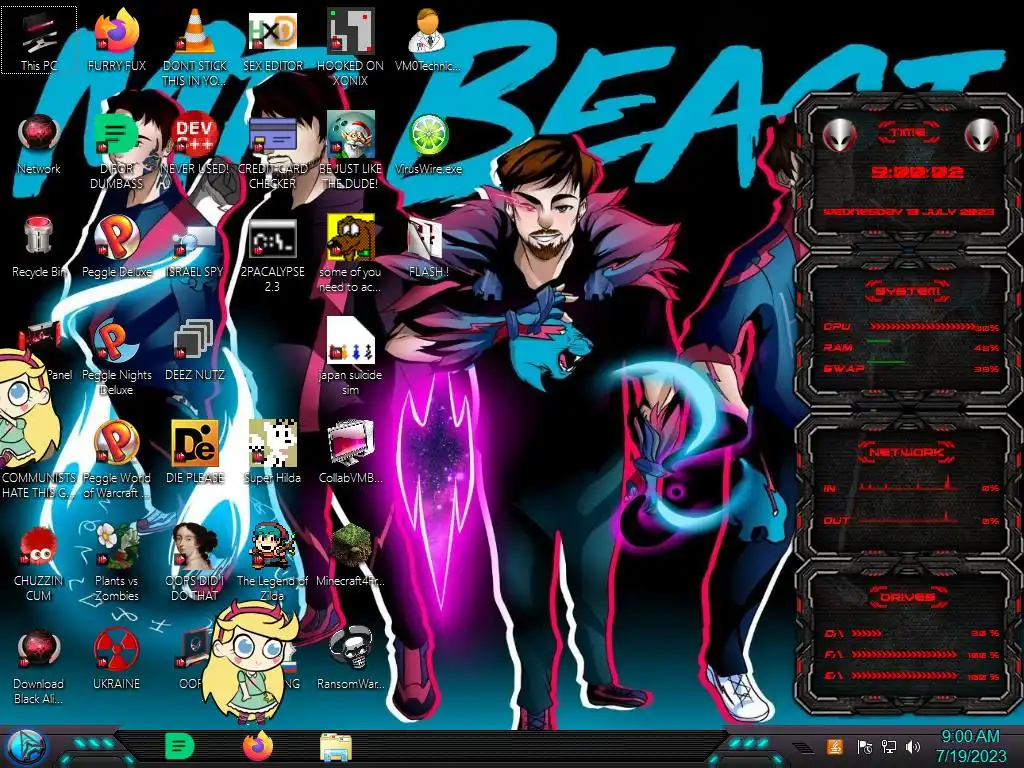Select the OOPS DID I DO THAT portrait icon
The height and width of the screenshot is (768, 1024).
195,563
